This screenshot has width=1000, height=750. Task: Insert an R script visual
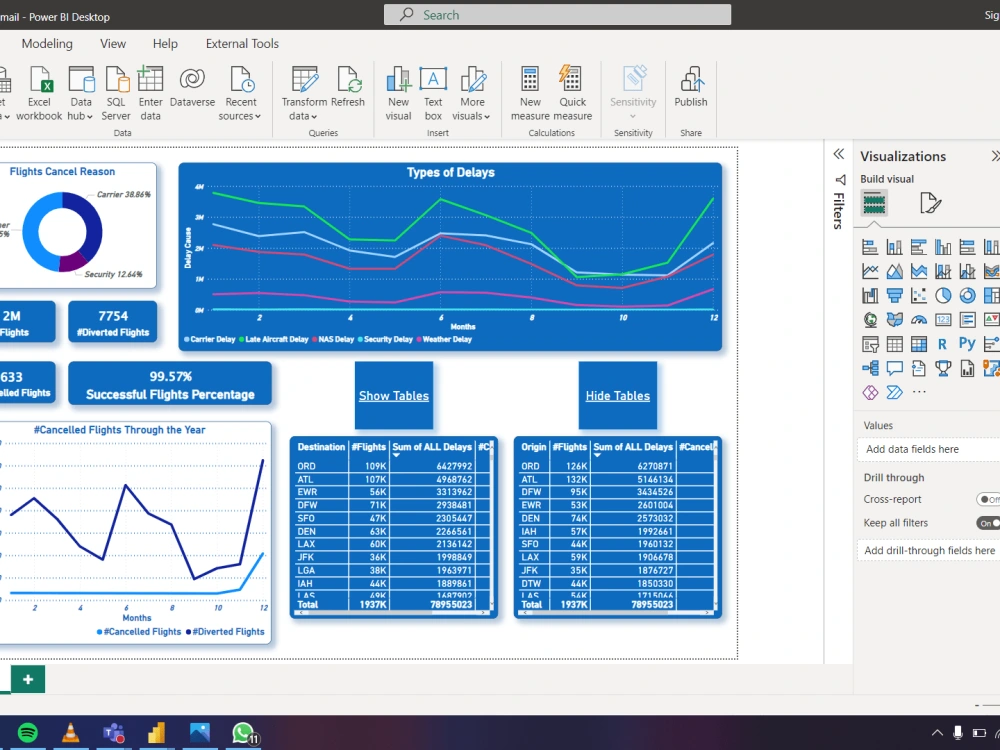coord(944,343)
